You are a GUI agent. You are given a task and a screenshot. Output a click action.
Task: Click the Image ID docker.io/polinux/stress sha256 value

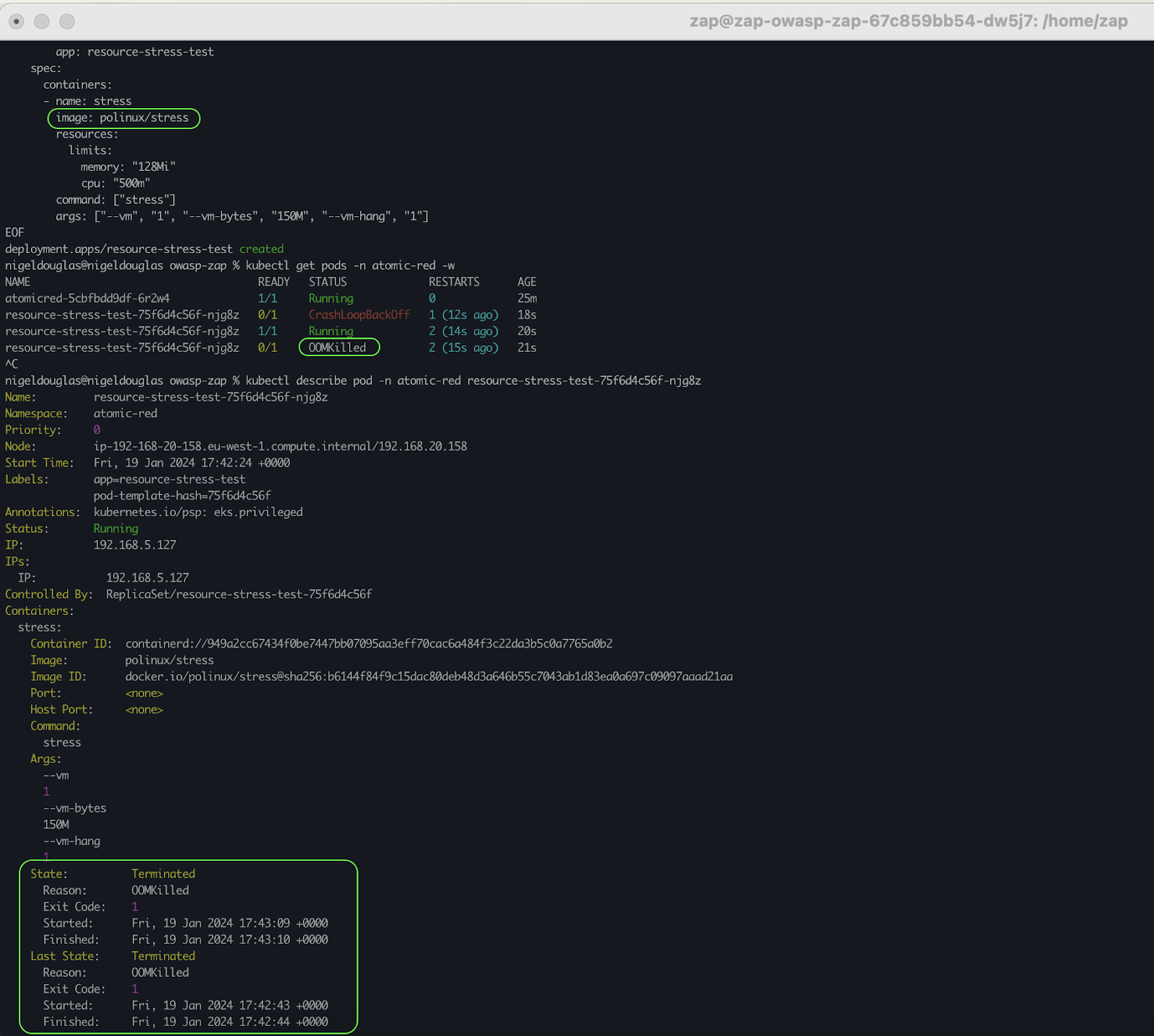[429, 676]
